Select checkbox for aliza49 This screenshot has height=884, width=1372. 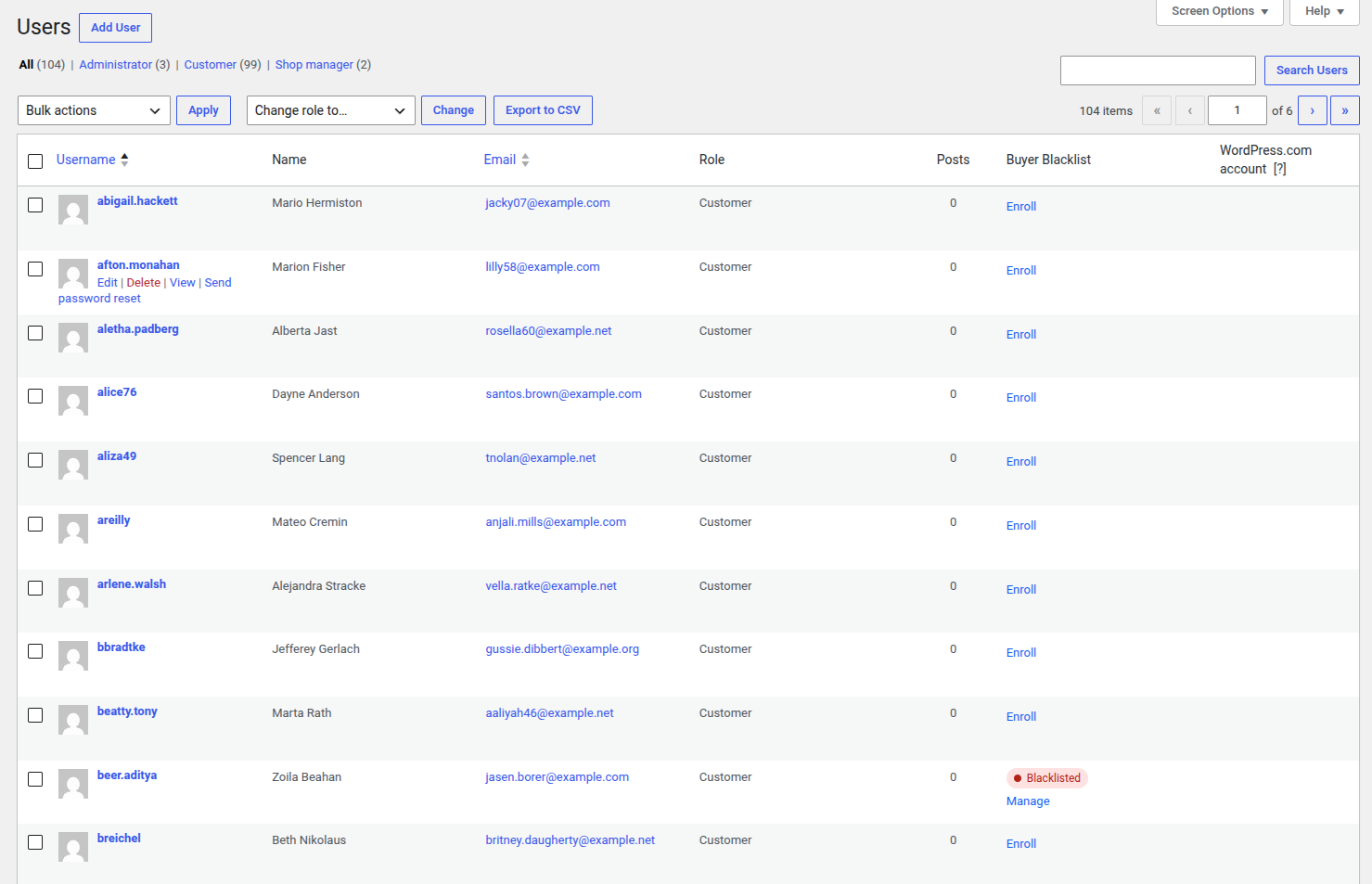[x=35, y=460]
